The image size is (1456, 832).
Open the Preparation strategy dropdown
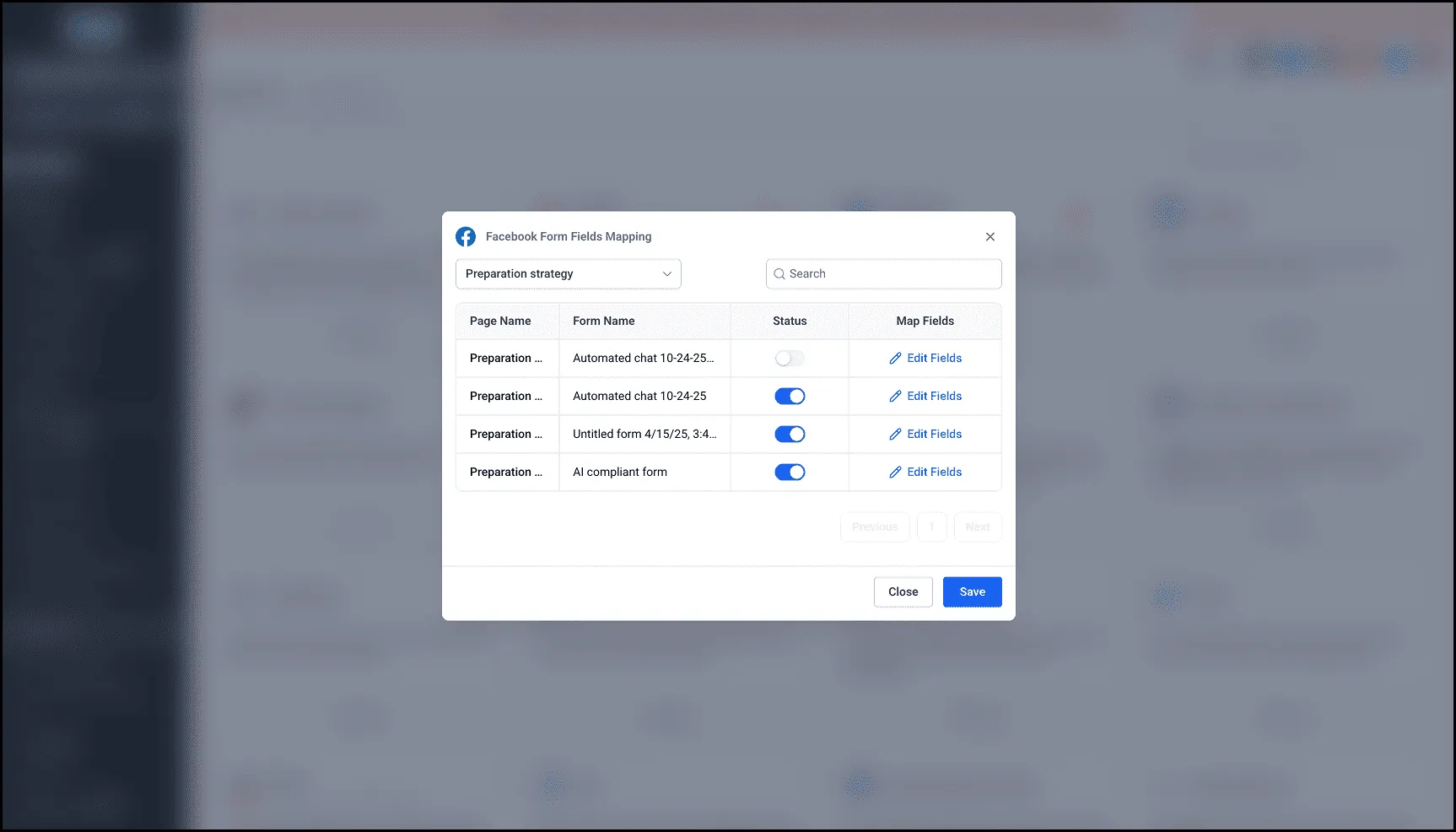(x=568, y=274)
